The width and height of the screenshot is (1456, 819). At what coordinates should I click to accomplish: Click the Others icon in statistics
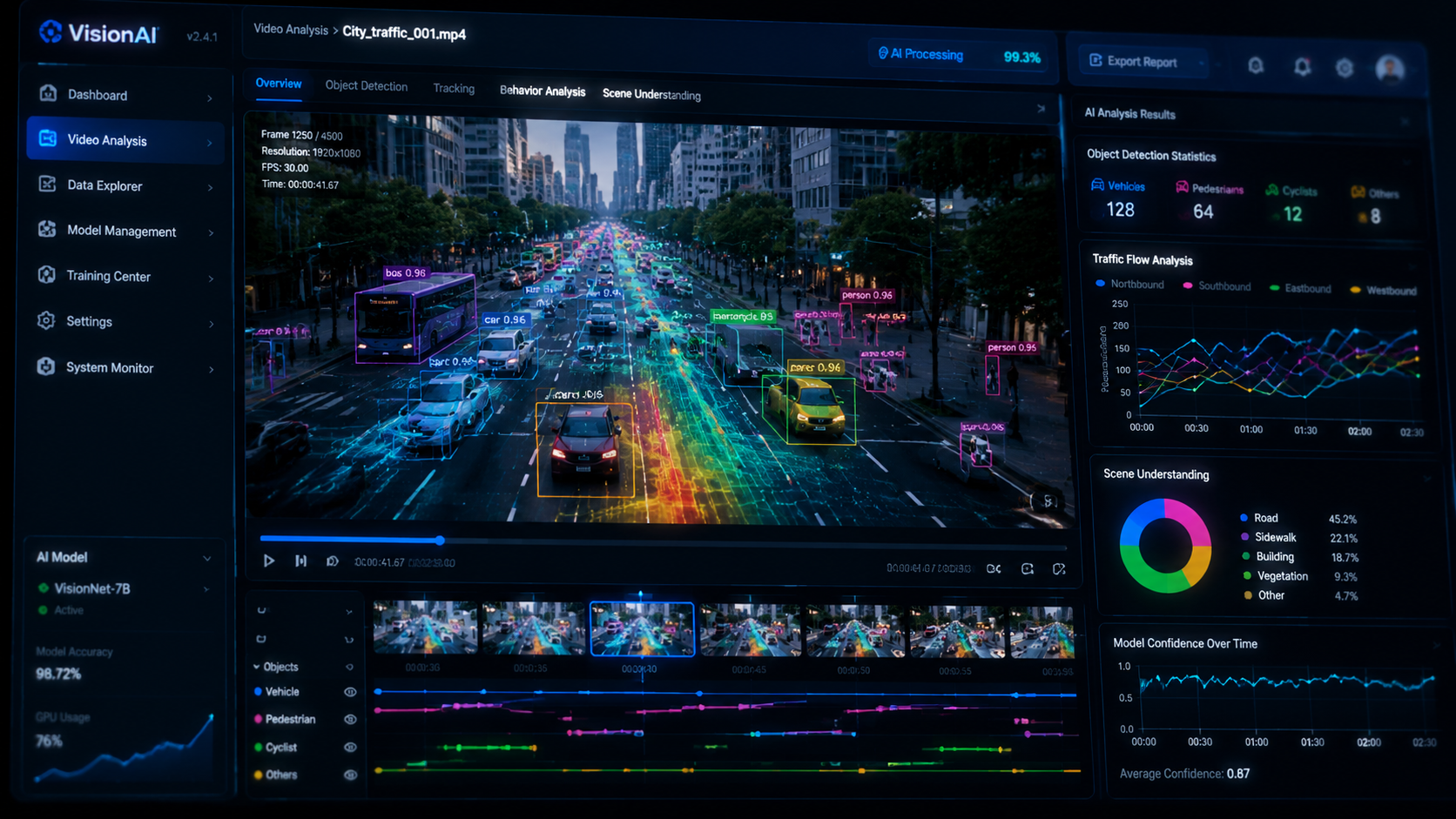[1358, 192]
